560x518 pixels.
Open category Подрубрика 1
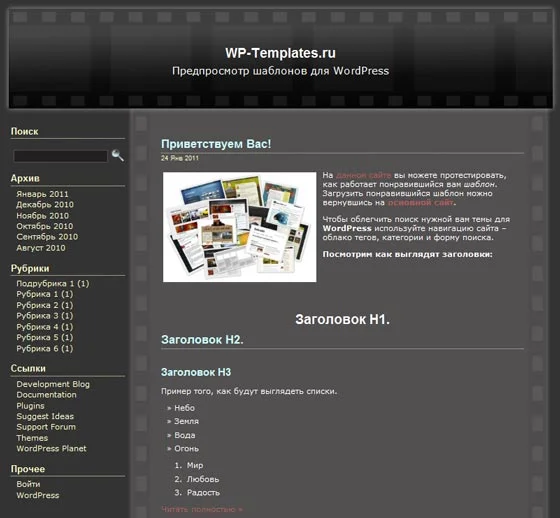click(x=53, y=284)
